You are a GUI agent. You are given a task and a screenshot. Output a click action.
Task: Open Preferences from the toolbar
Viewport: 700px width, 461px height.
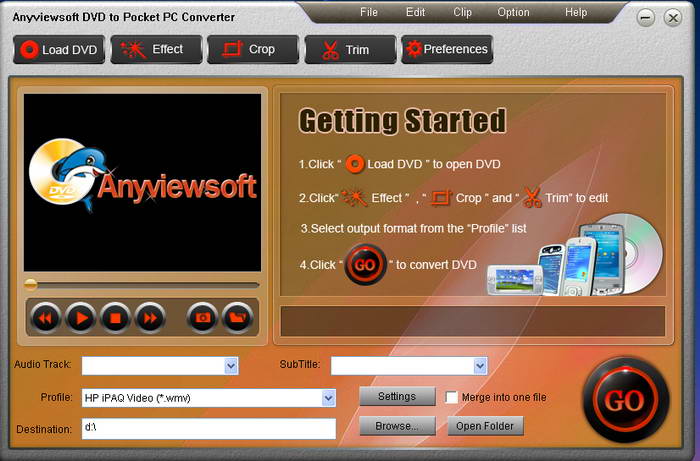pyautogui.click(x=447, y=50)
